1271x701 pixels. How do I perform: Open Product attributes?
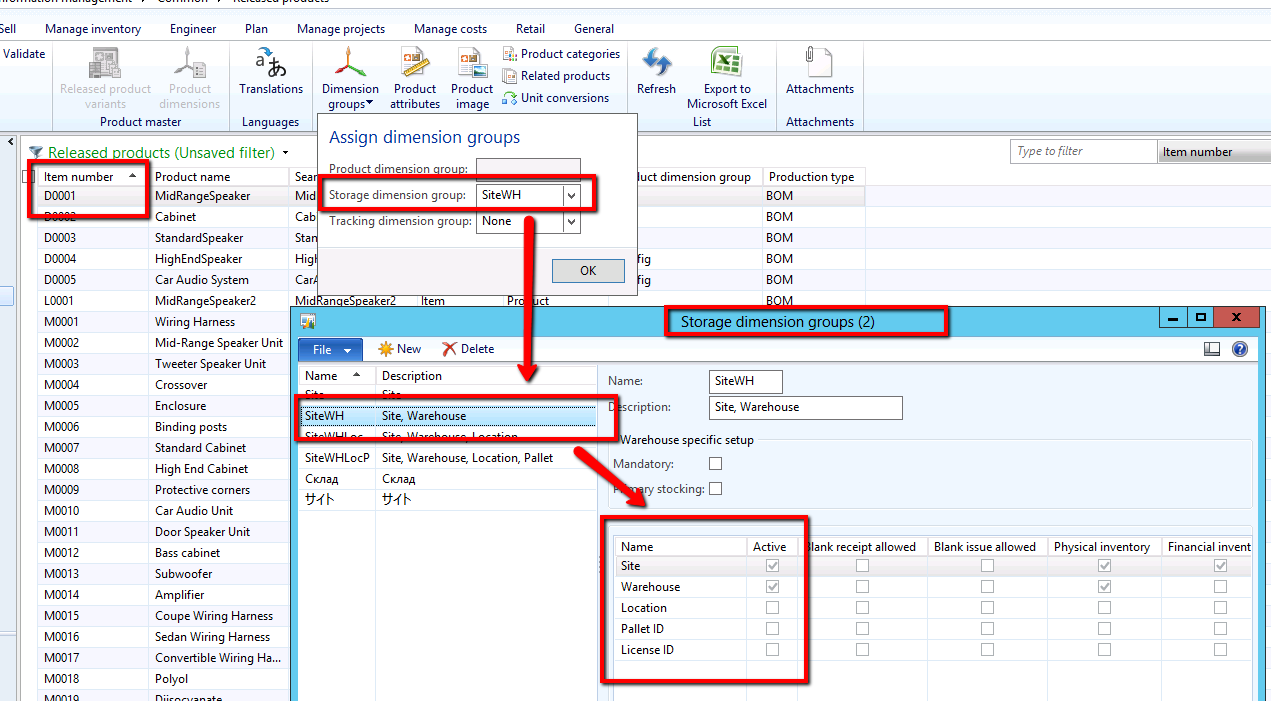(x=414, y=75)
